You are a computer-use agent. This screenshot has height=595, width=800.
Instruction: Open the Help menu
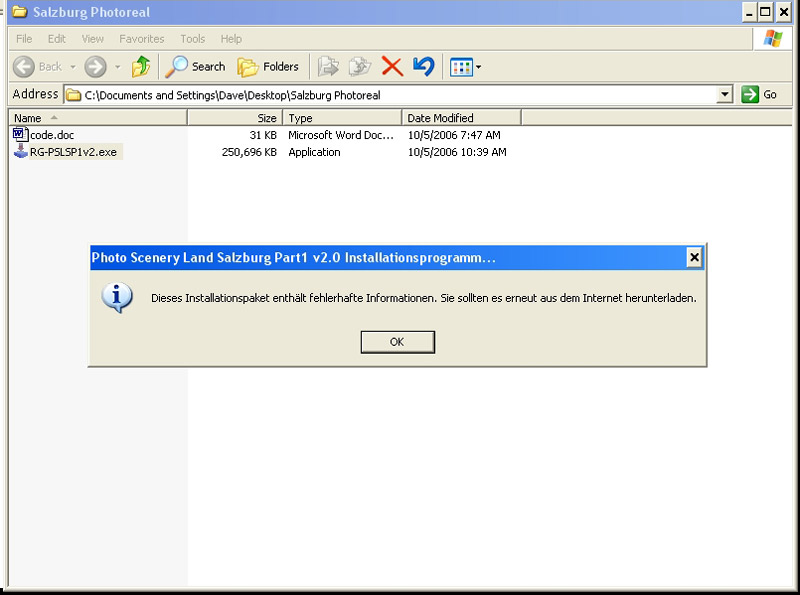coord(231,39)
